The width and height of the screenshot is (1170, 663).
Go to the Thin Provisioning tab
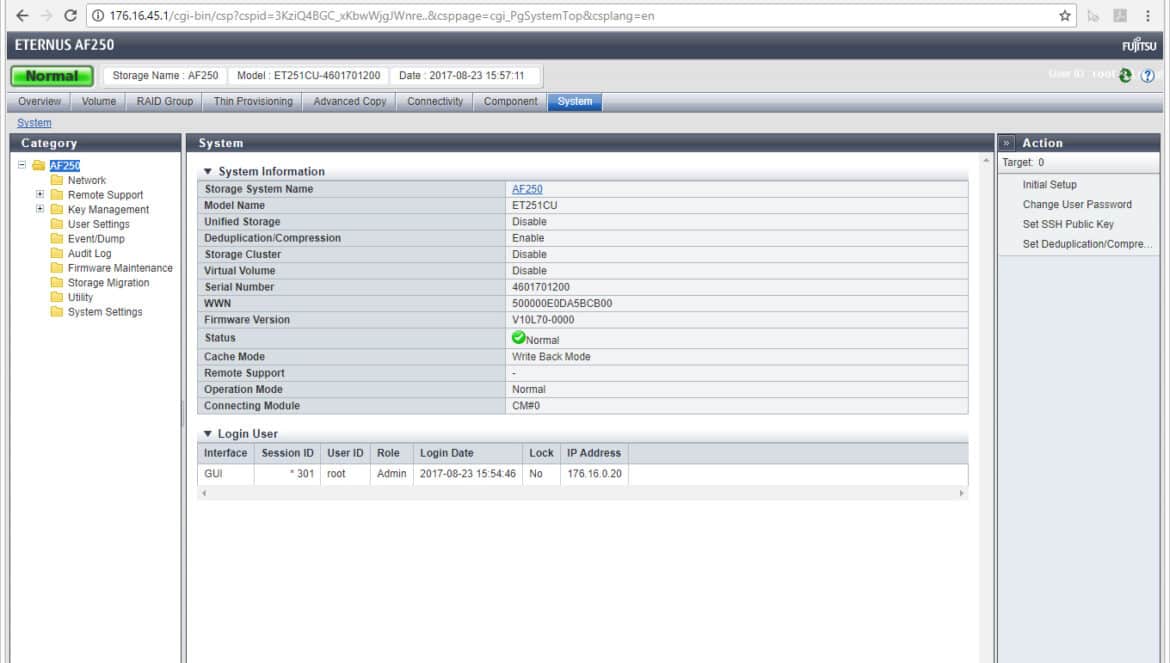point(253,101)
